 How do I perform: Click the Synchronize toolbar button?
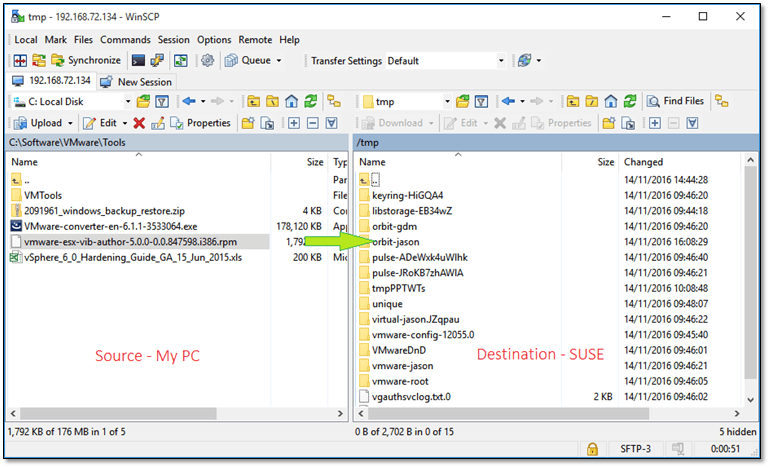click(x=86, y=60)
